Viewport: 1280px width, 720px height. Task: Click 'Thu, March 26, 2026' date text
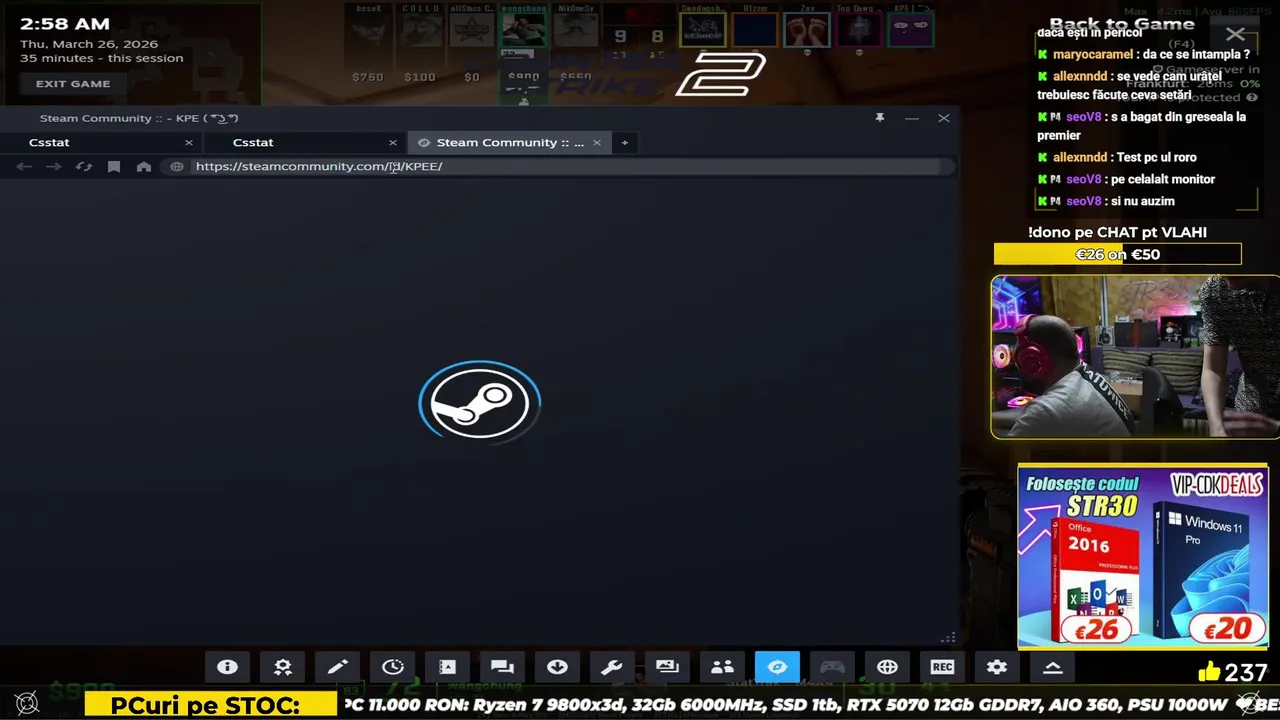pyautogui.click(x=89, y=44)
